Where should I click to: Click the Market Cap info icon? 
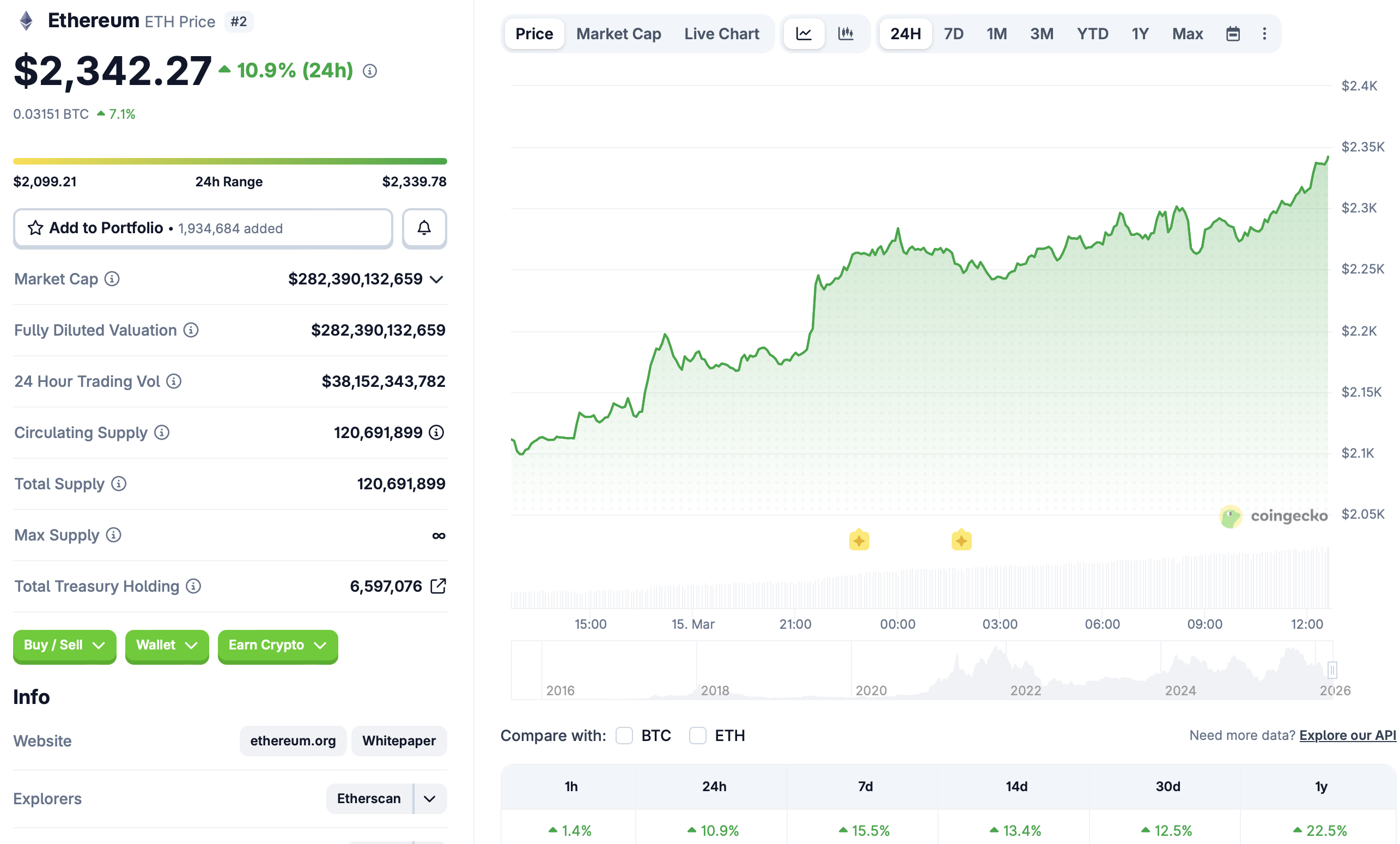tap(112, 279)
